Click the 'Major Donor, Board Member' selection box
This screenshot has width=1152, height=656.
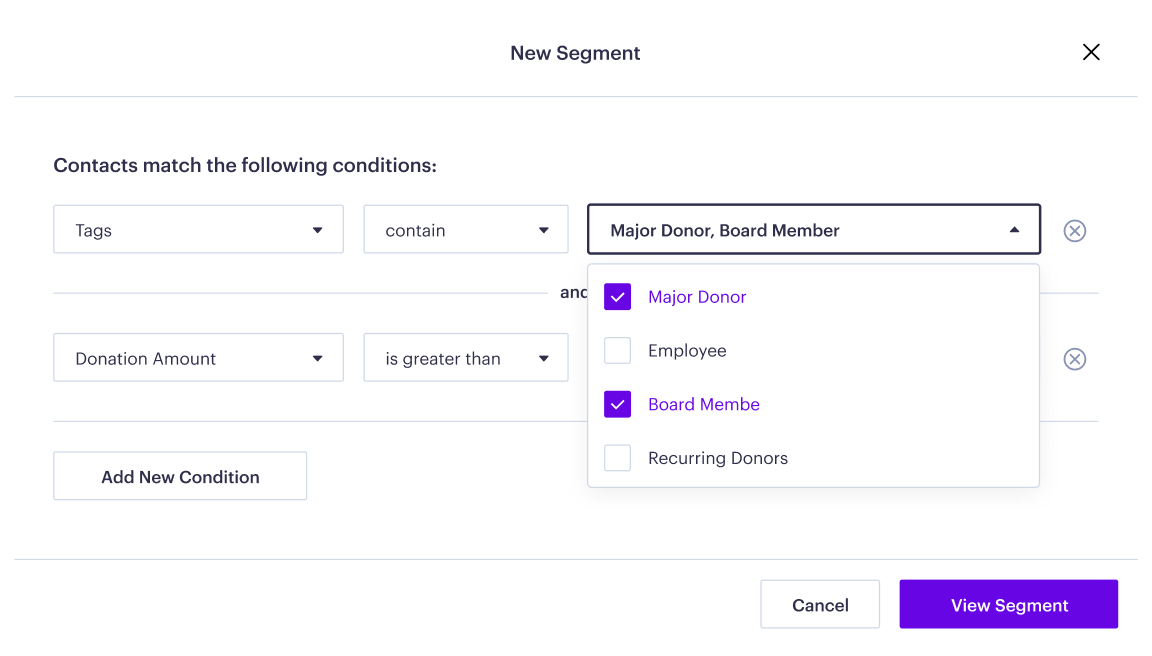tap(790, 230)
